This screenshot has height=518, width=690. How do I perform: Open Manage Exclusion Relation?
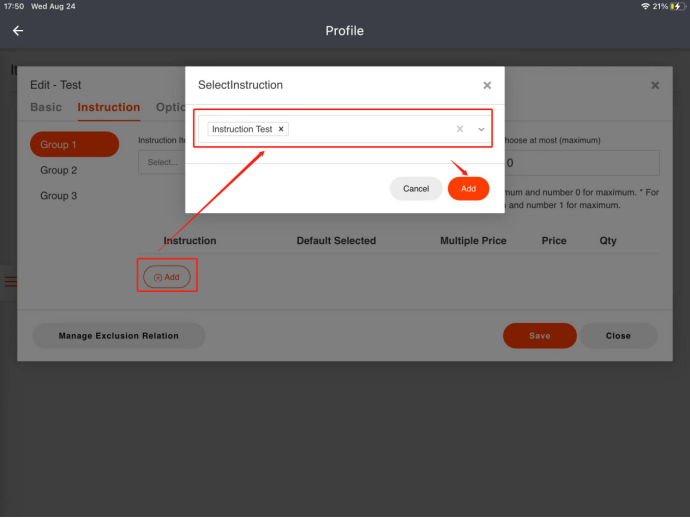(119, 336)
